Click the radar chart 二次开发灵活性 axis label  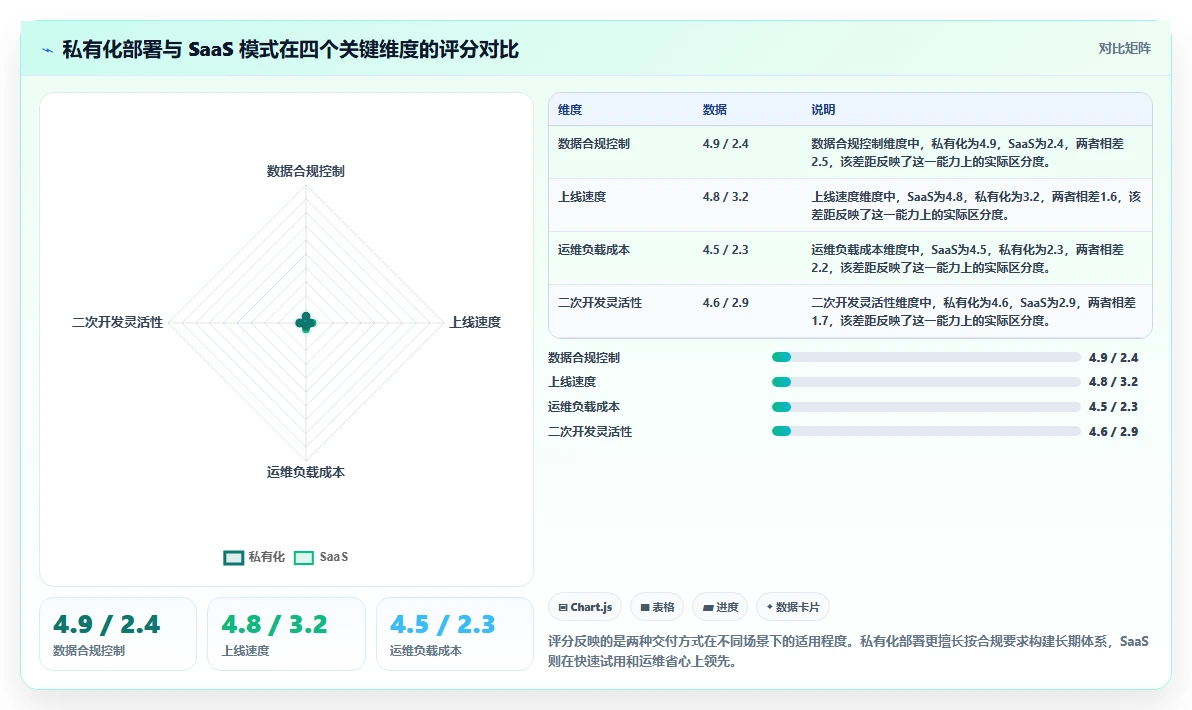pos(117,322)
